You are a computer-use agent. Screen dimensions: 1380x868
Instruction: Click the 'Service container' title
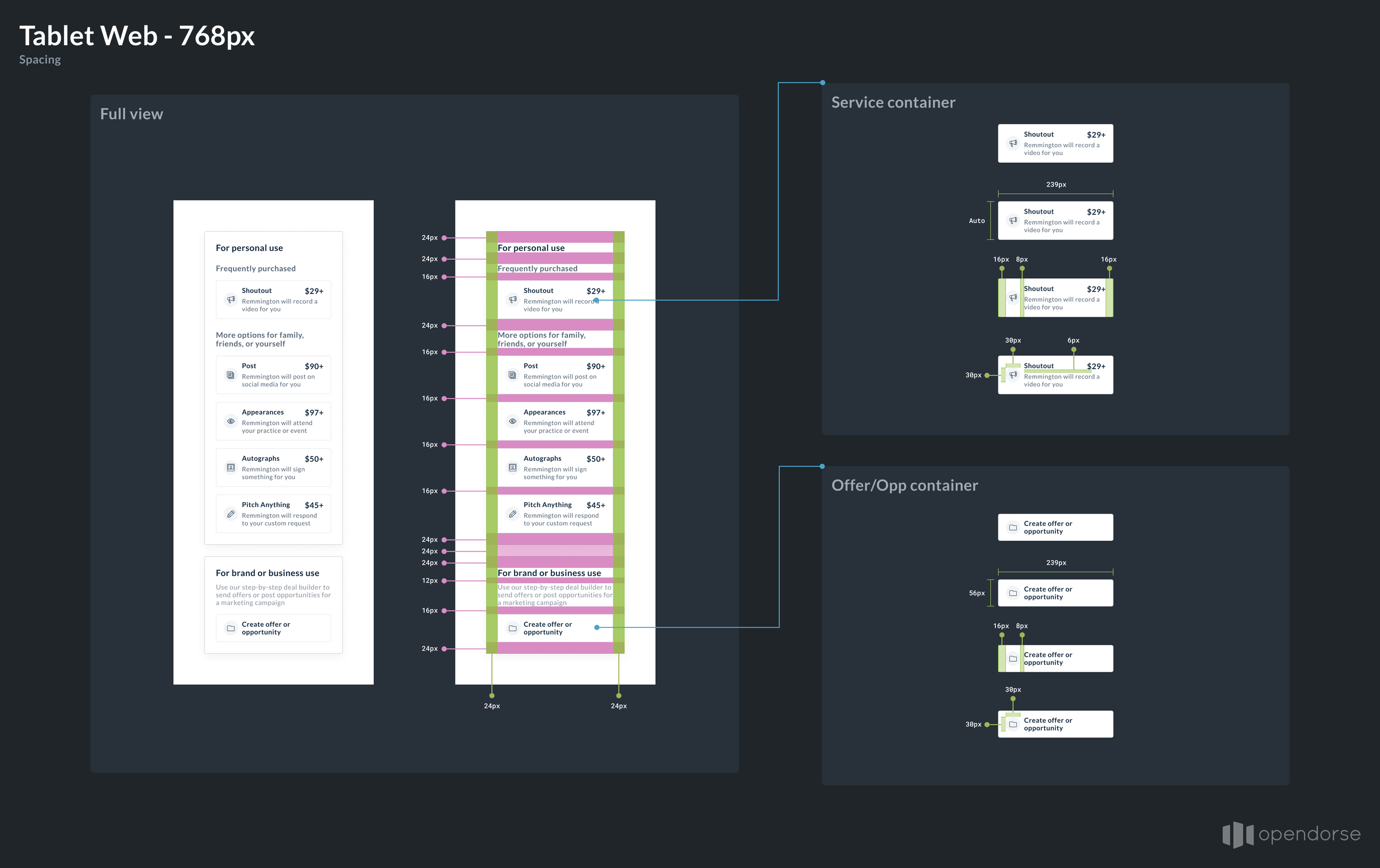(893, 103)
